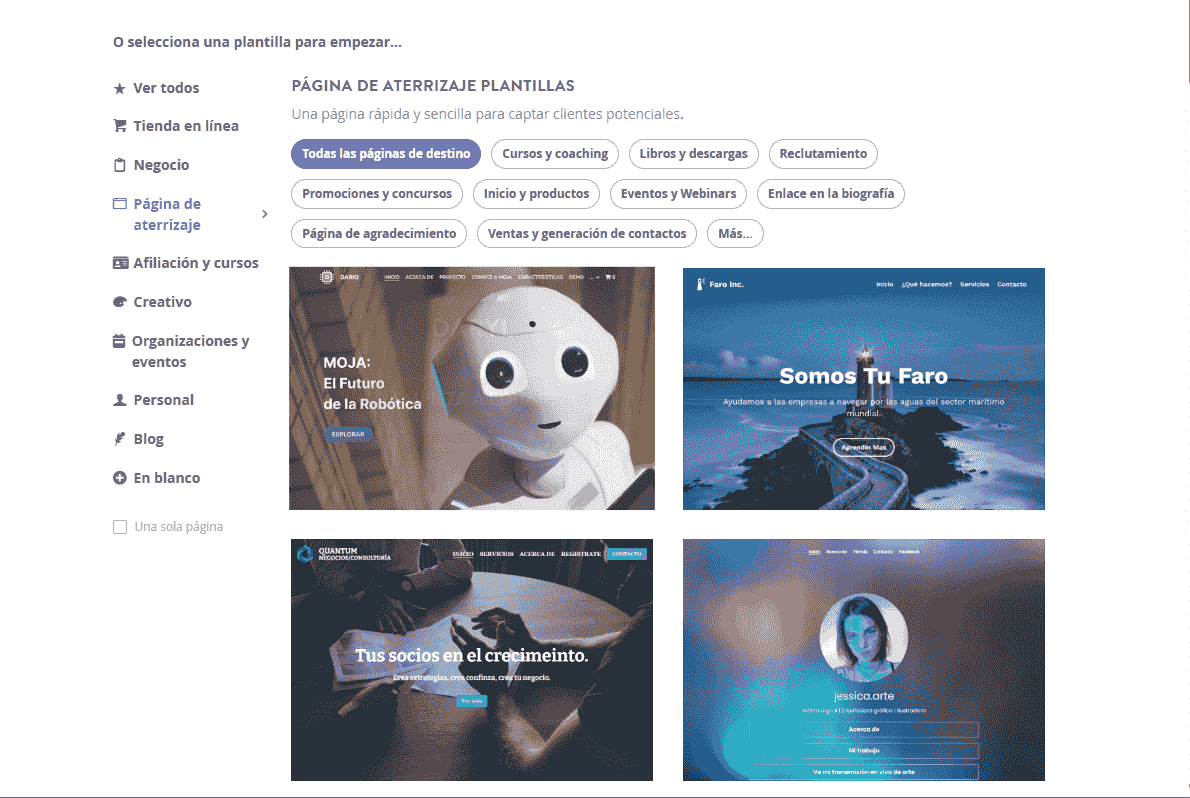Click the star icon beside Ver todos
The width and height of the screenshot is (1190, 798).
click(119, 88)
